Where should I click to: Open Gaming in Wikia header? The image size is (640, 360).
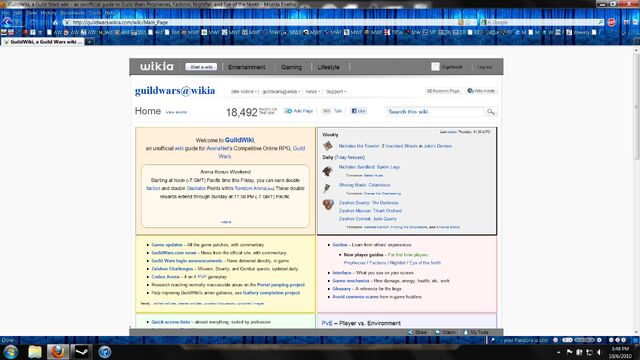(x=291, y=67)
